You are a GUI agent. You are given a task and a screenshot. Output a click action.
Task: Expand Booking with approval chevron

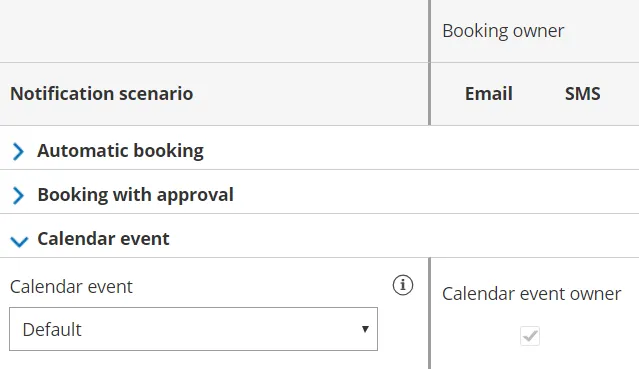click(x=18, y=195)
